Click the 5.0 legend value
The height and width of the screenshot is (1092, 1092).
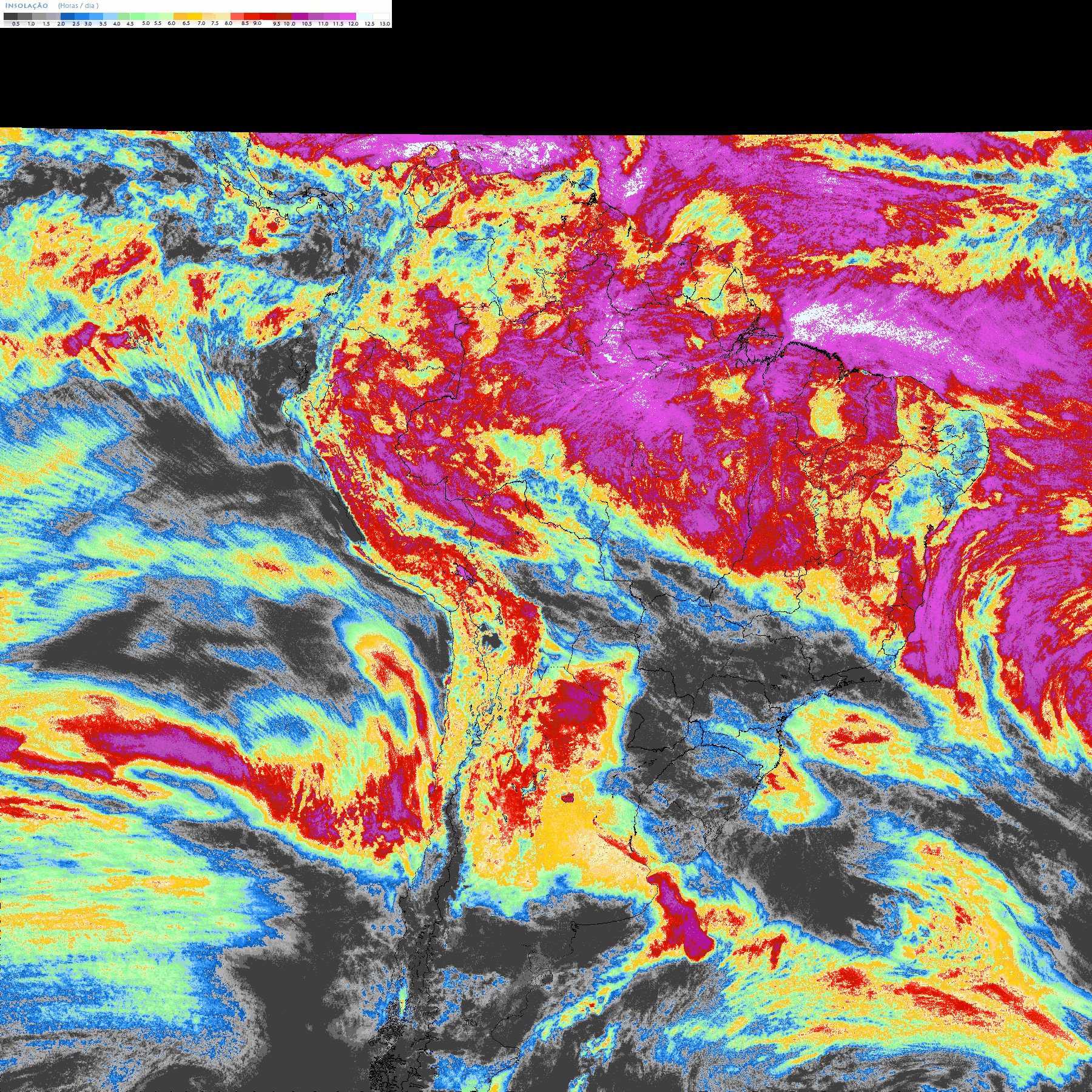tap(146, 23)
